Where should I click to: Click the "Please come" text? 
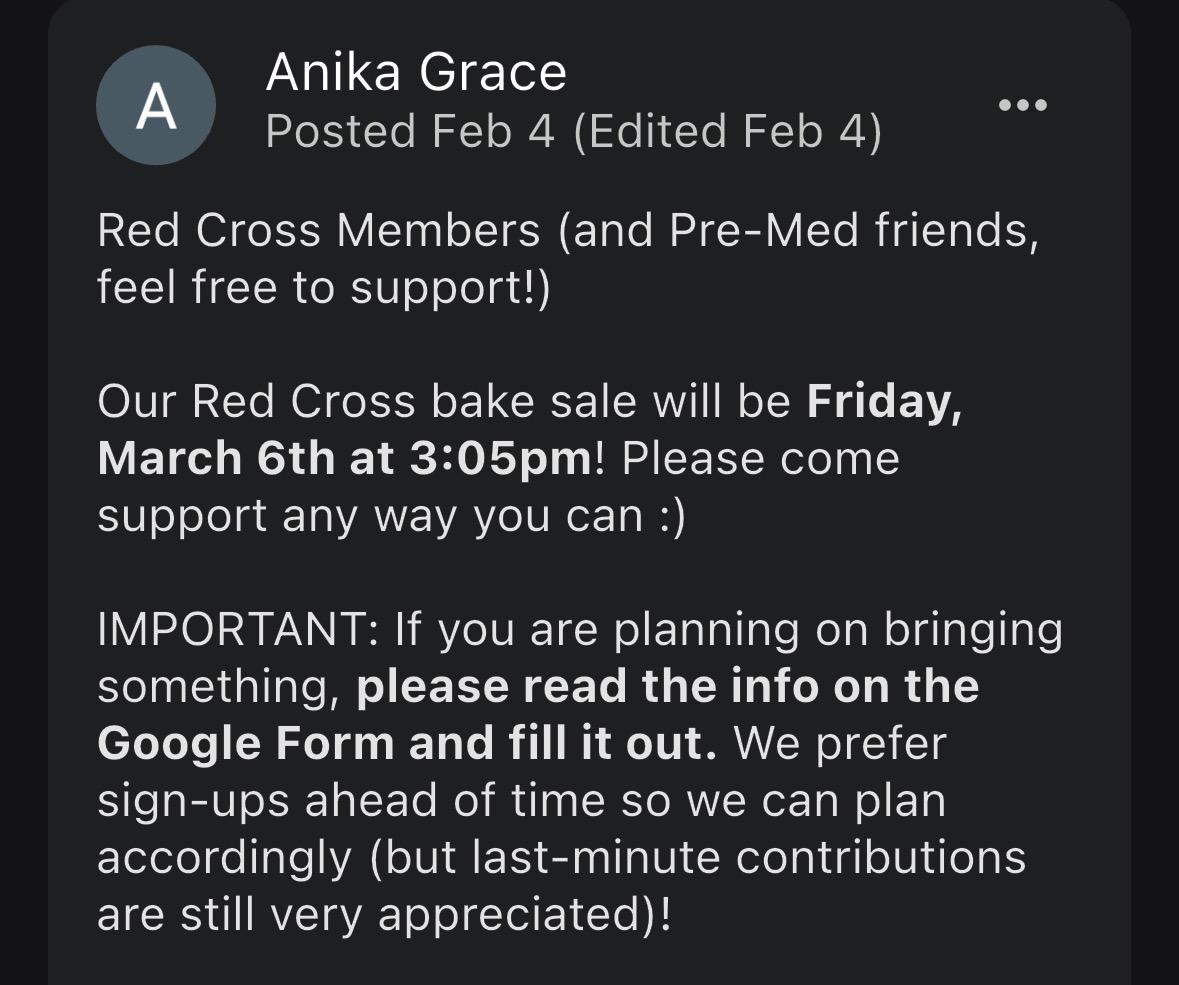point(760,459)
